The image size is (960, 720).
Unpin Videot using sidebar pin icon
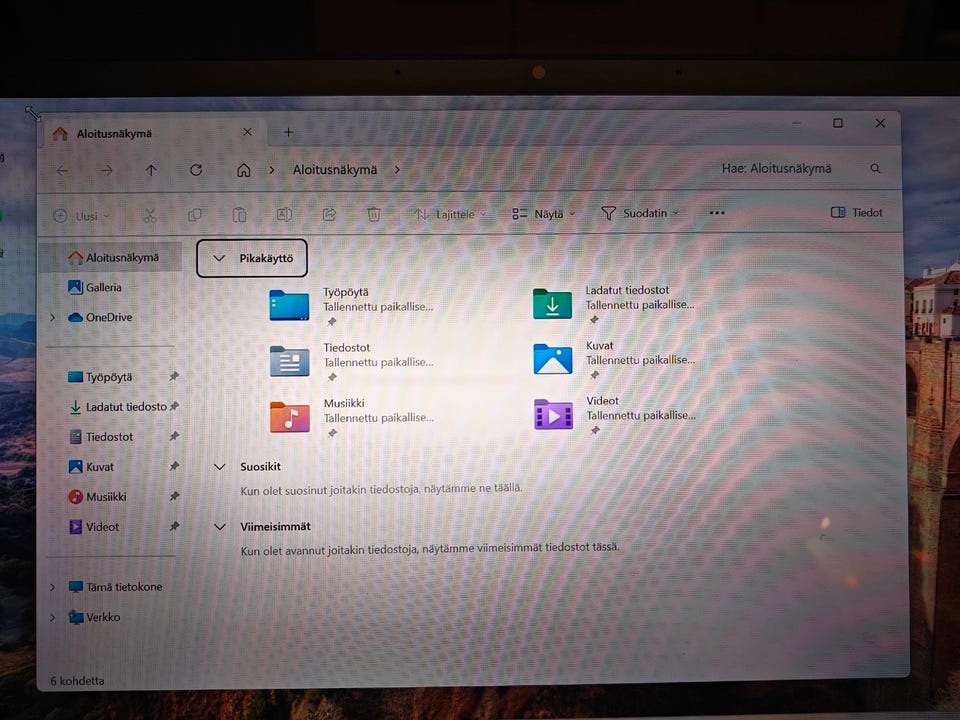[x=174, y=526]
